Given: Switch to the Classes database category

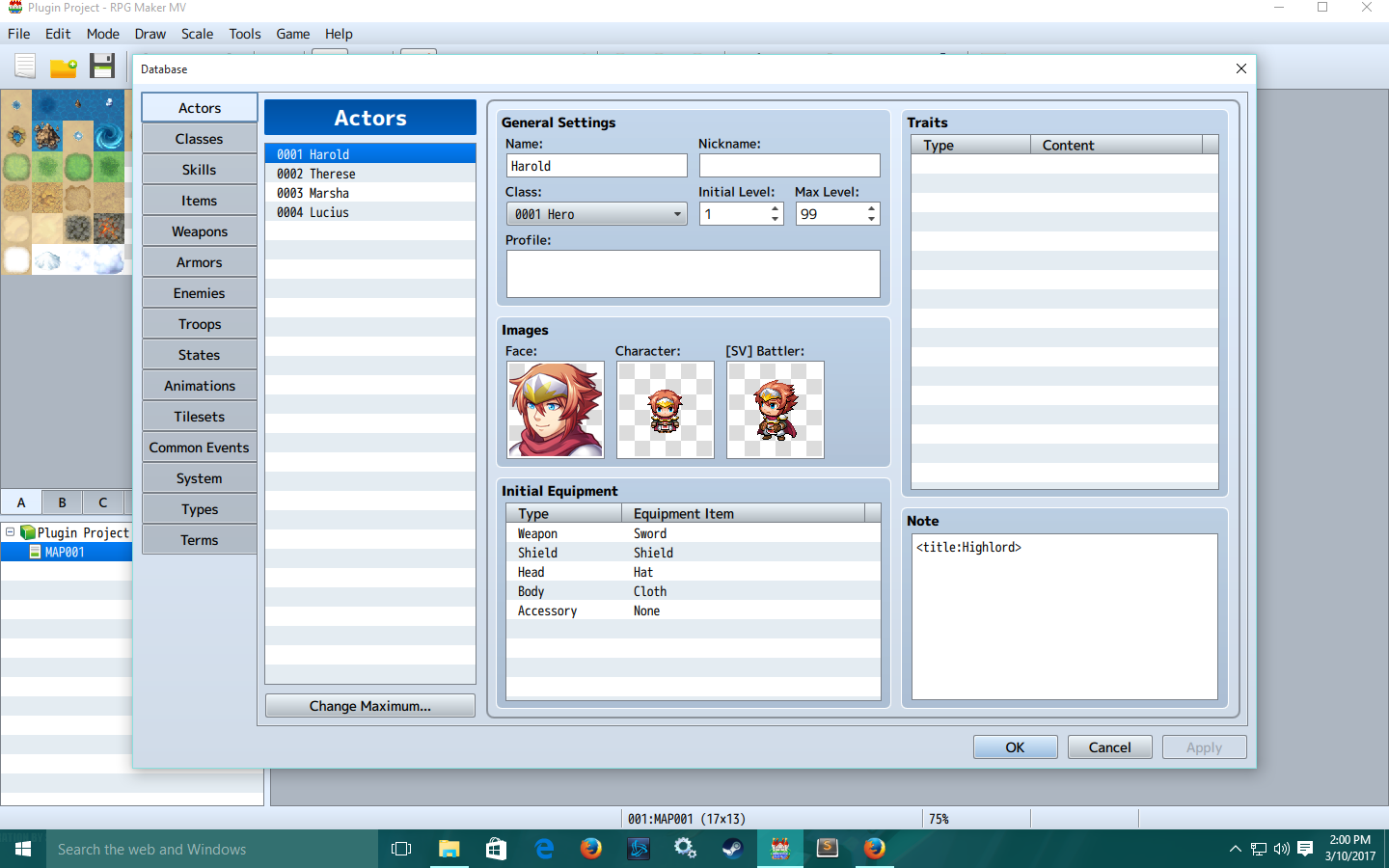Looking at the screenshot, I should [x=199, y=138].
